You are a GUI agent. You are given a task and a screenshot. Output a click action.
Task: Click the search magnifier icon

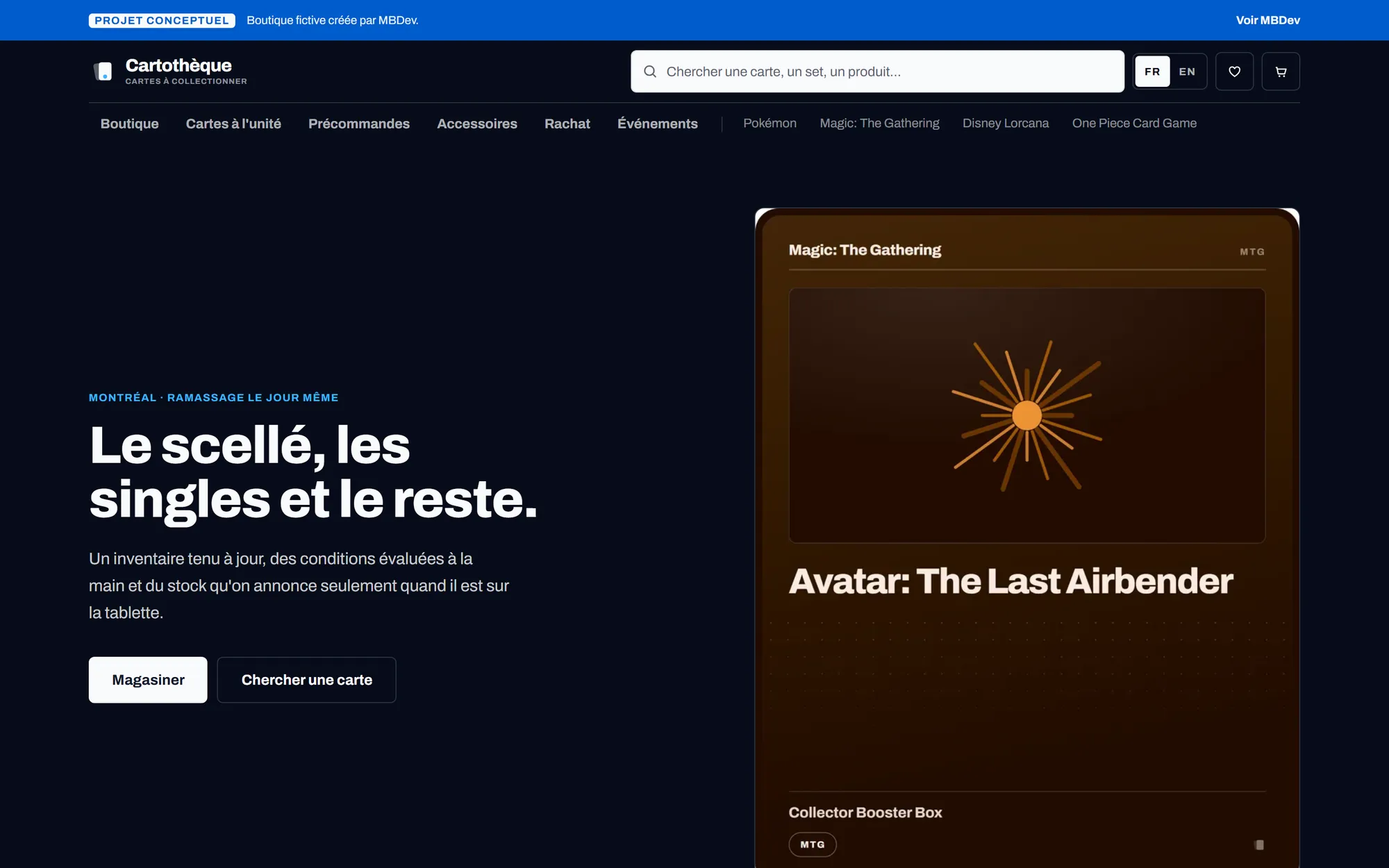point(650,72)
